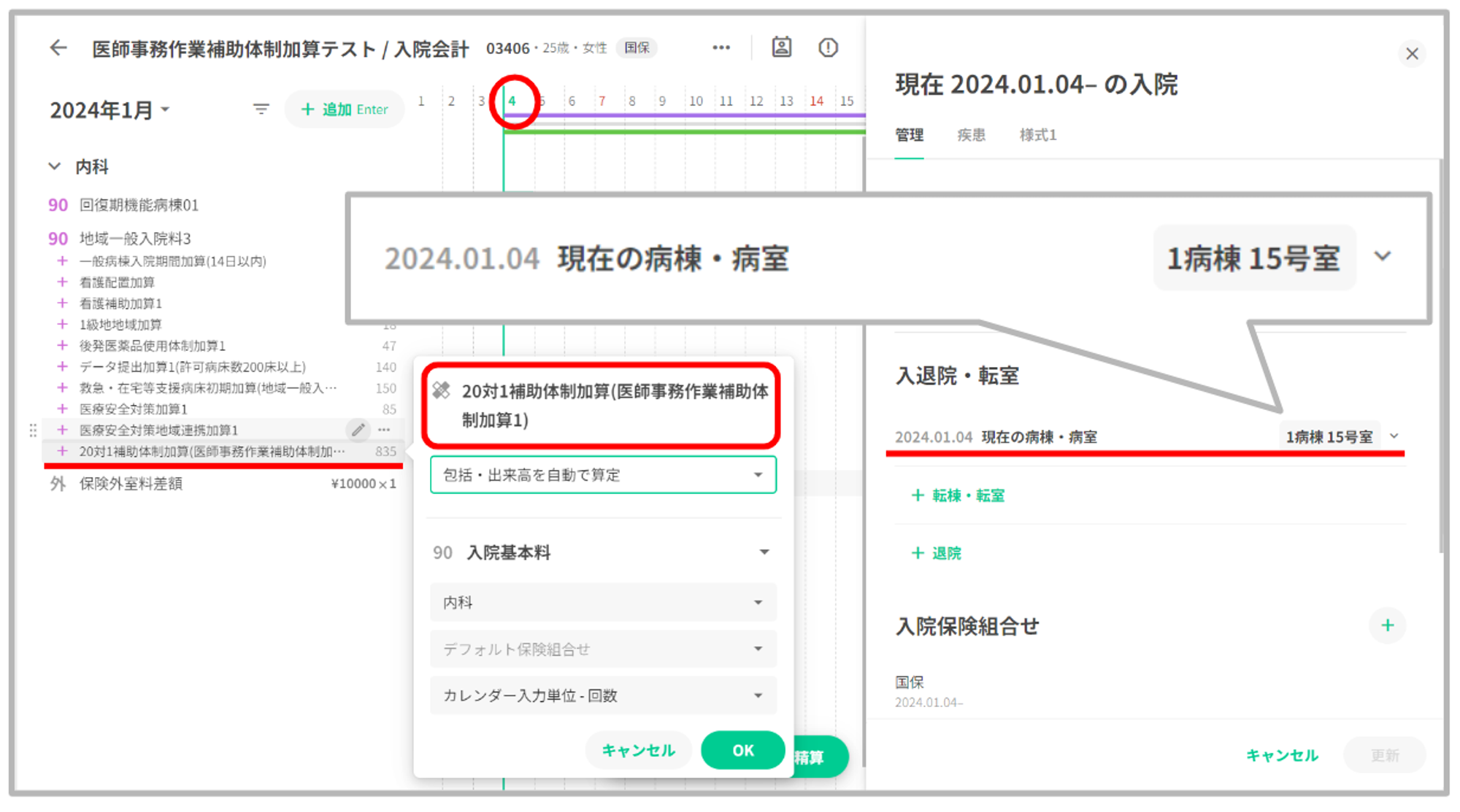Image resolution: width=1460 pixels, height=812 pixels.
Task: Collapse the 内科 section chevron
Action: (55, 166)
